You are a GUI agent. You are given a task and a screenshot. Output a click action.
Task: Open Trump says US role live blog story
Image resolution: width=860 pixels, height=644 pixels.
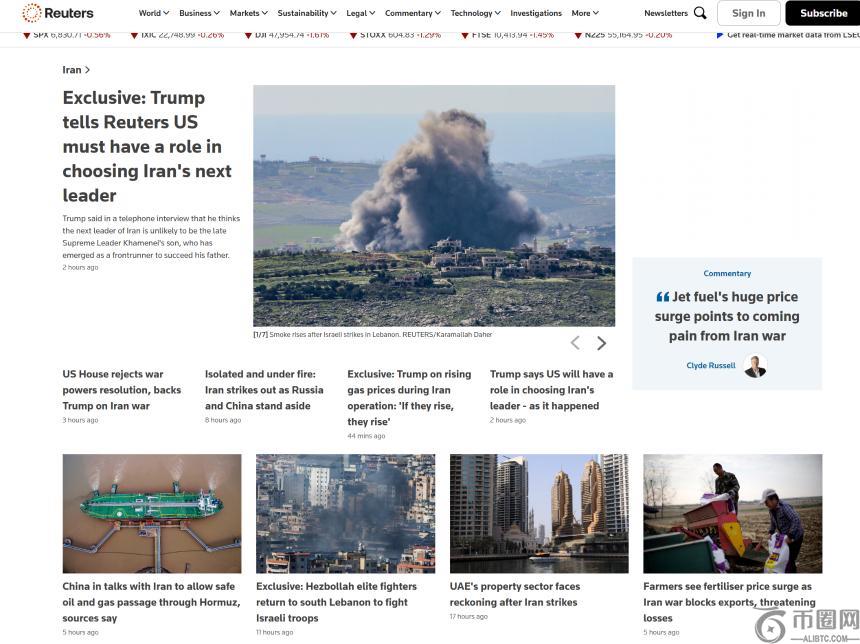[x=551, y=390]
